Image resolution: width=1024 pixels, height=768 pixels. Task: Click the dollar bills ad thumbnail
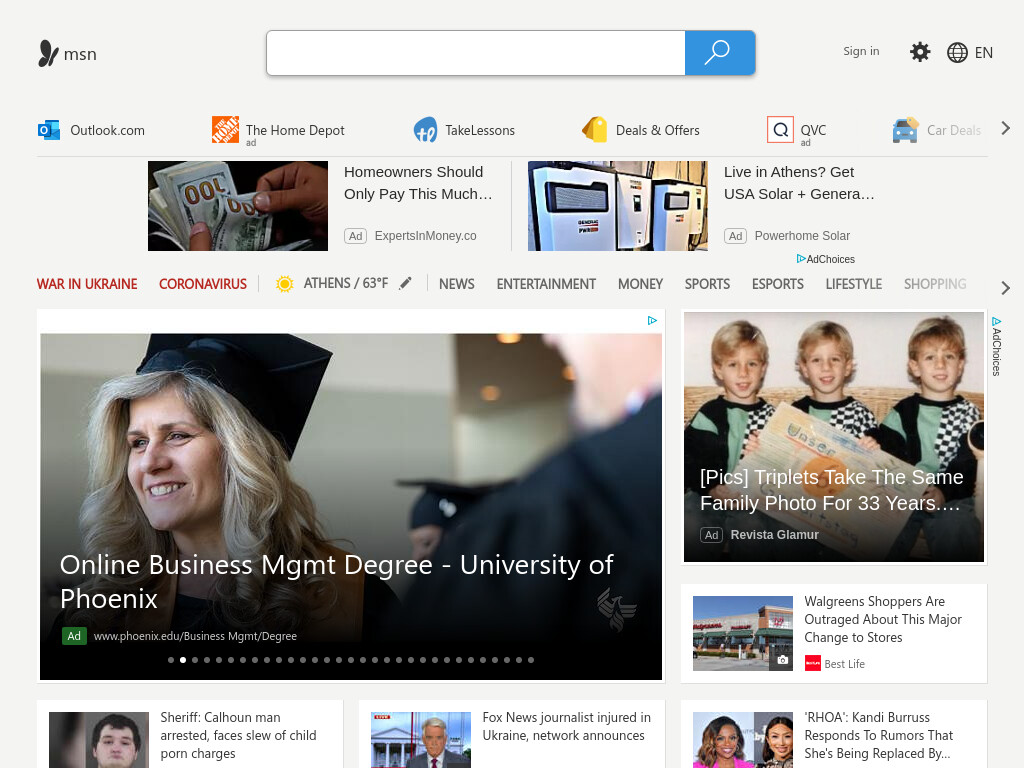(x=238, y=206)
